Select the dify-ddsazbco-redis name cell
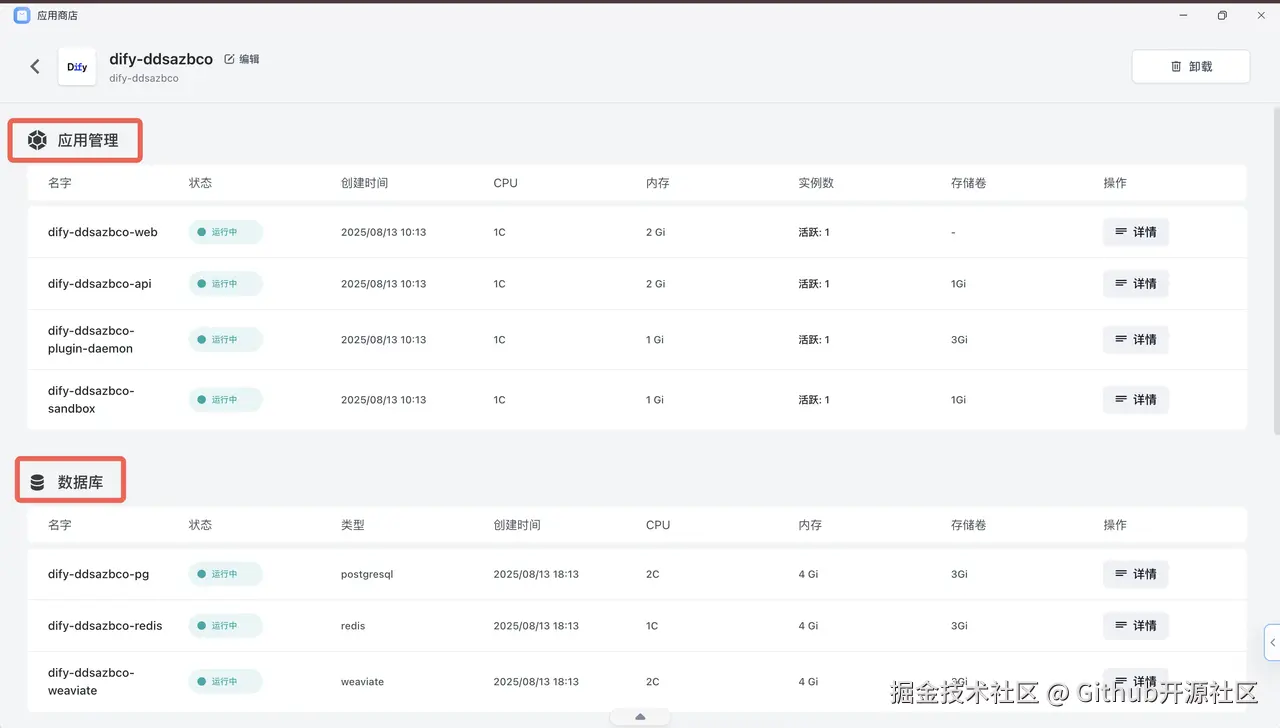Image resolution: width=1280 pixels, height=728 pixels. (x=105, y=626)
